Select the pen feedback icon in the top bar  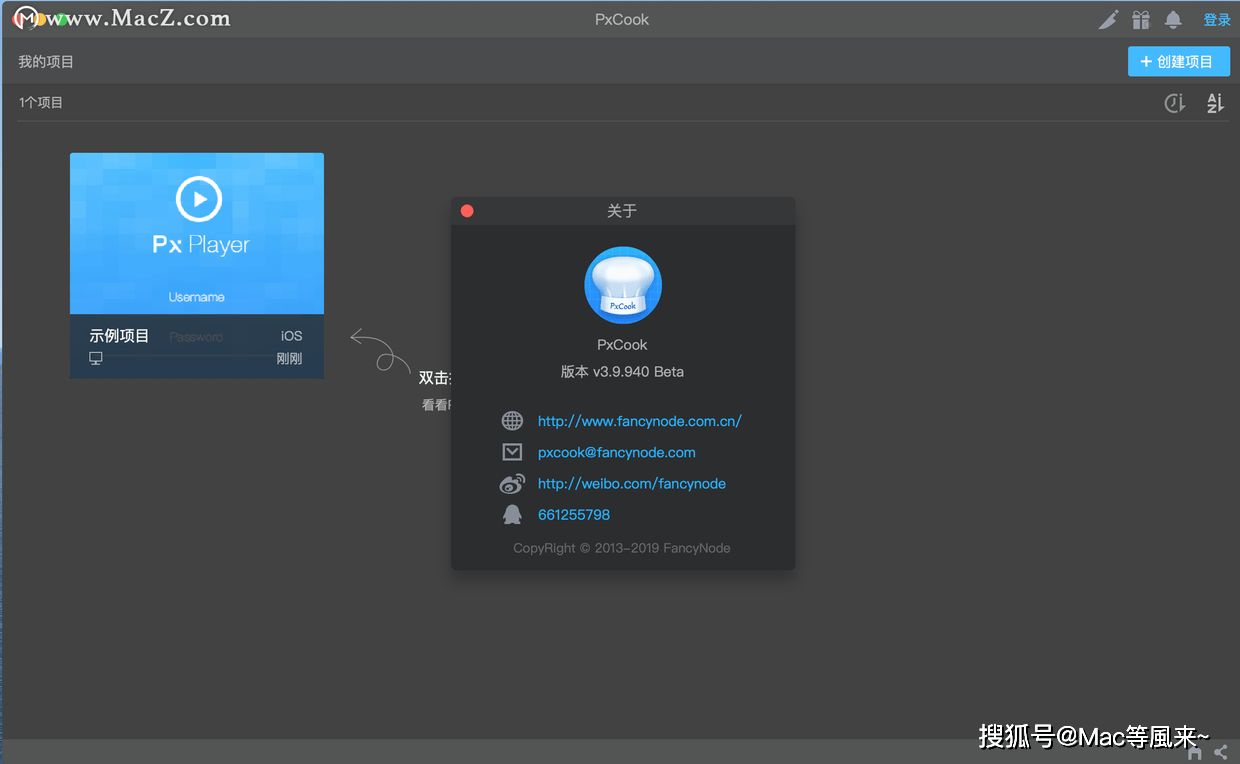1109,19
